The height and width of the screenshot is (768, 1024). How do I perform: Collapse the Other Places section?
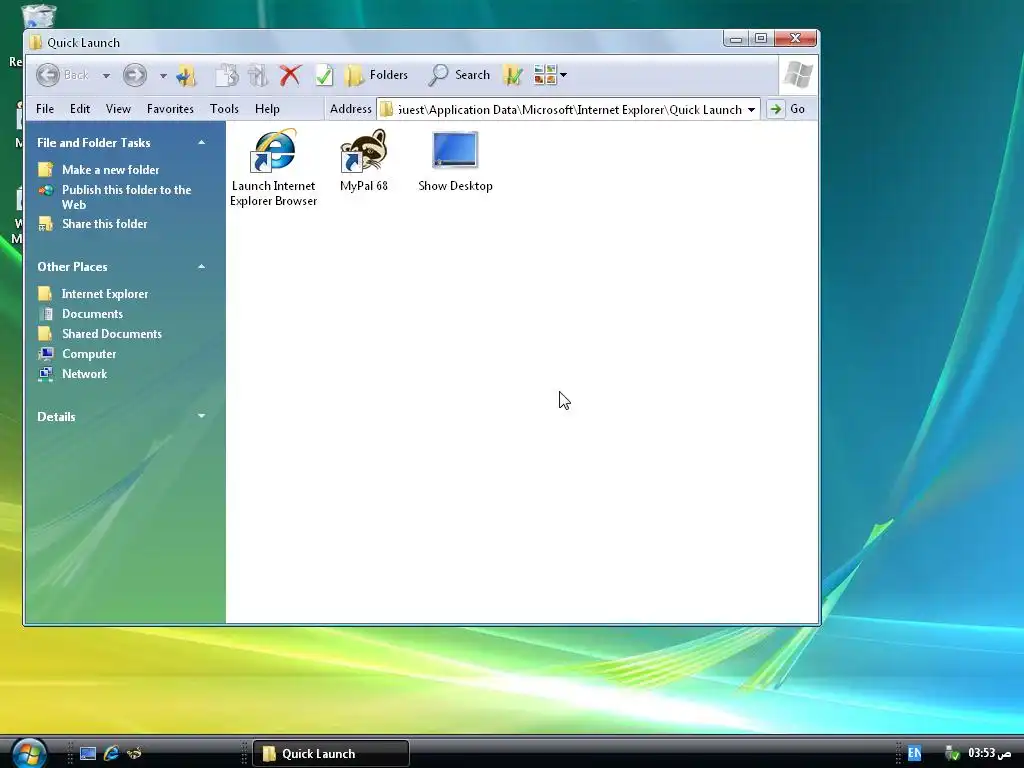(x=201, y=266)
